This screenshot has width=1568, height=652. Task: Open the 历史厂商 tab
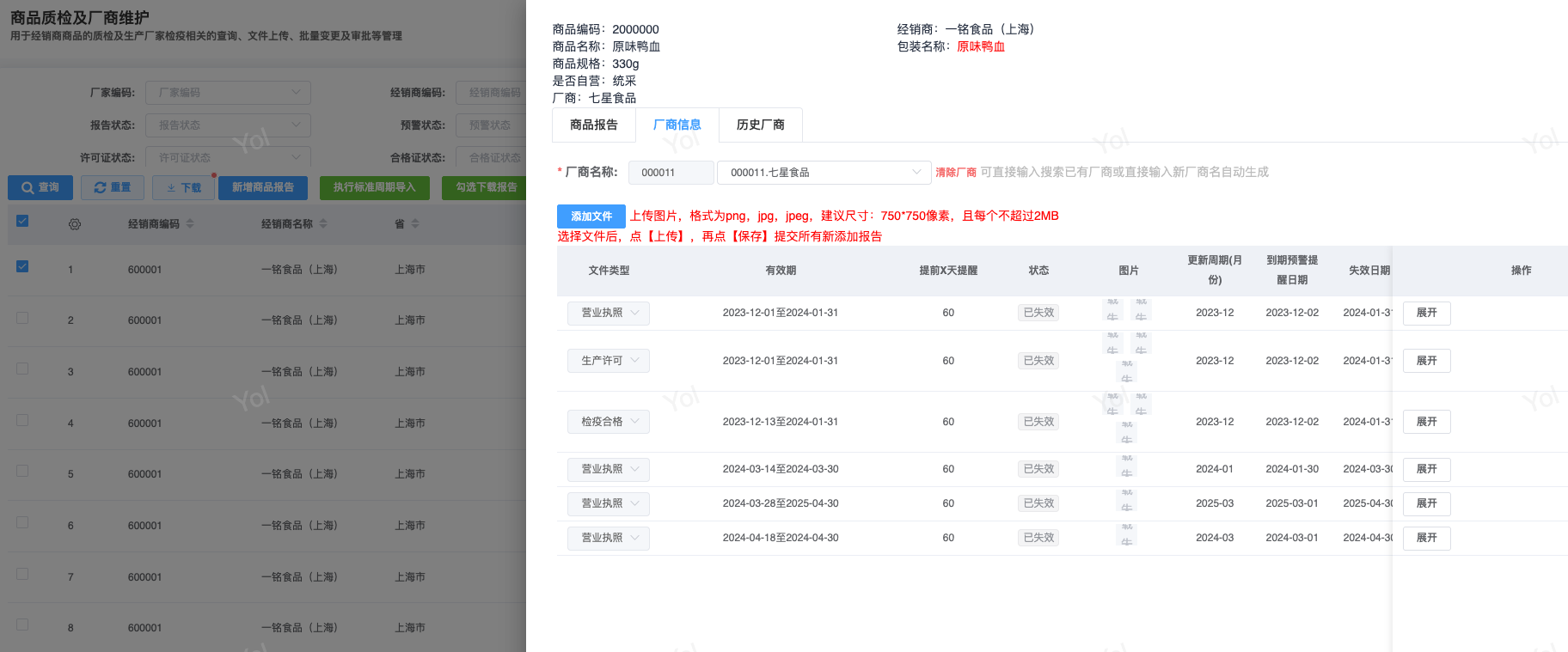[760, 125]
